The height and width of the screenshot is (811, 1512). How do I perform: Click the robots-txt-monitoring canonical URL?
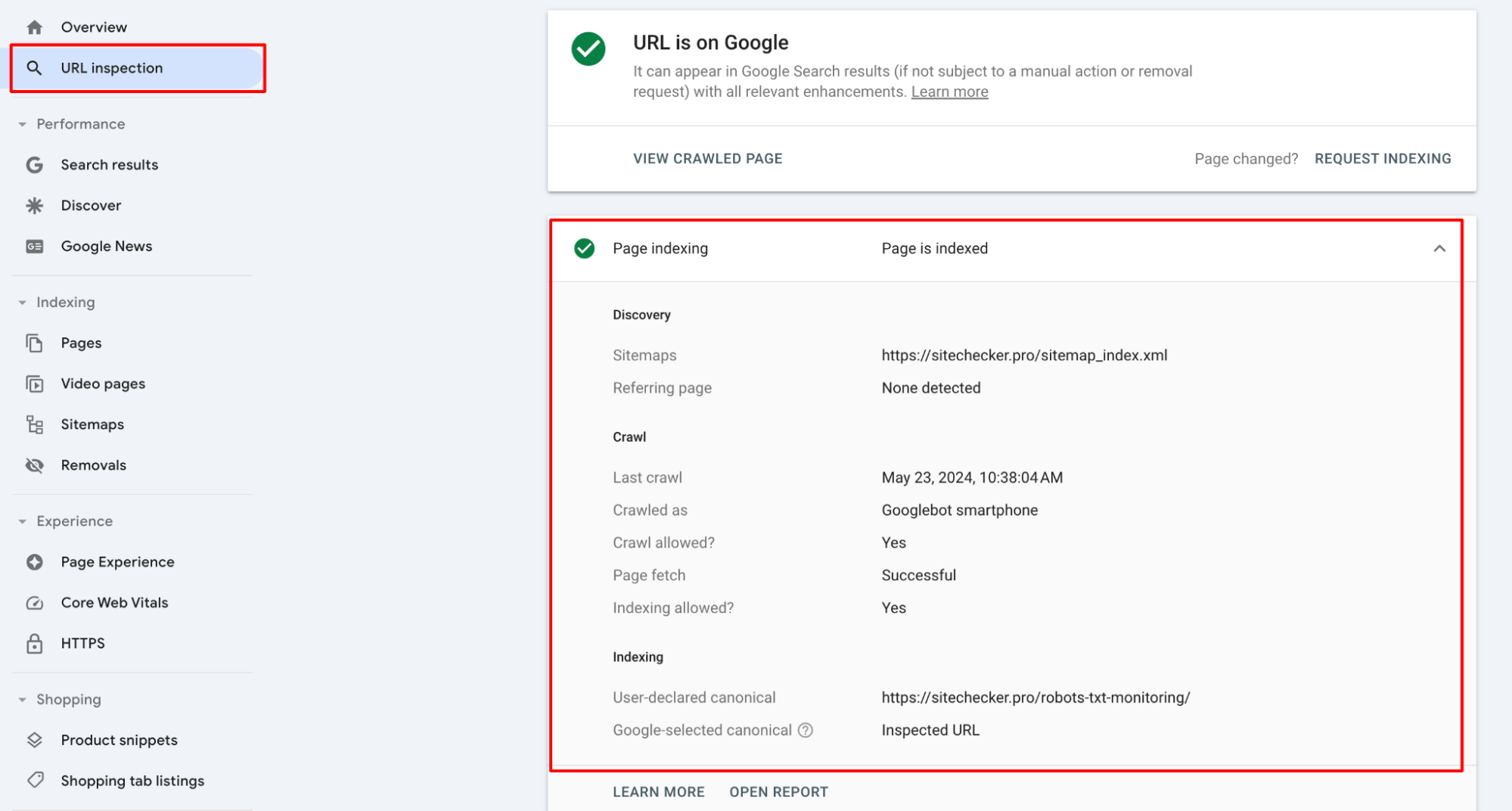pos(1035,698)
